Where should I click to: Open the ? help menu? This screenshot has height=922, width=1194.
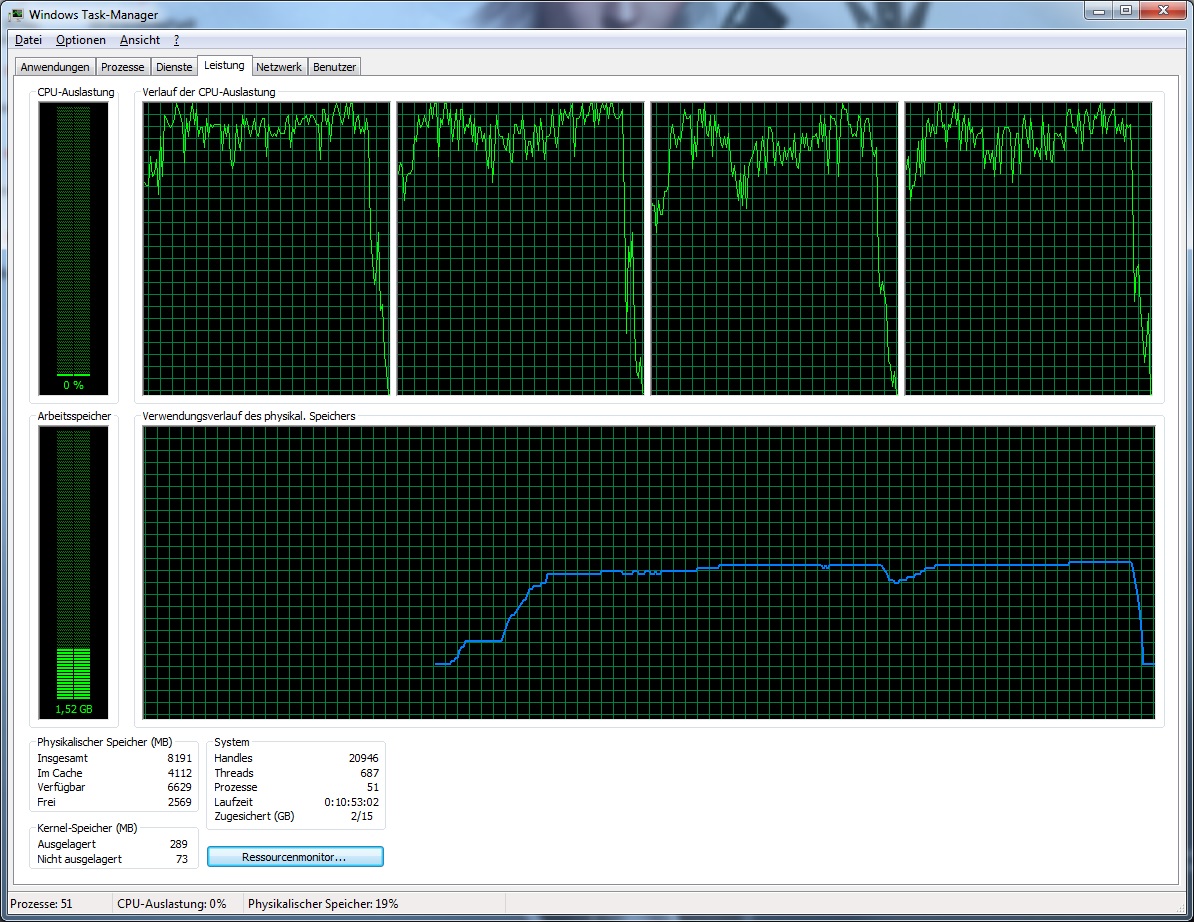tap(176, 40)
